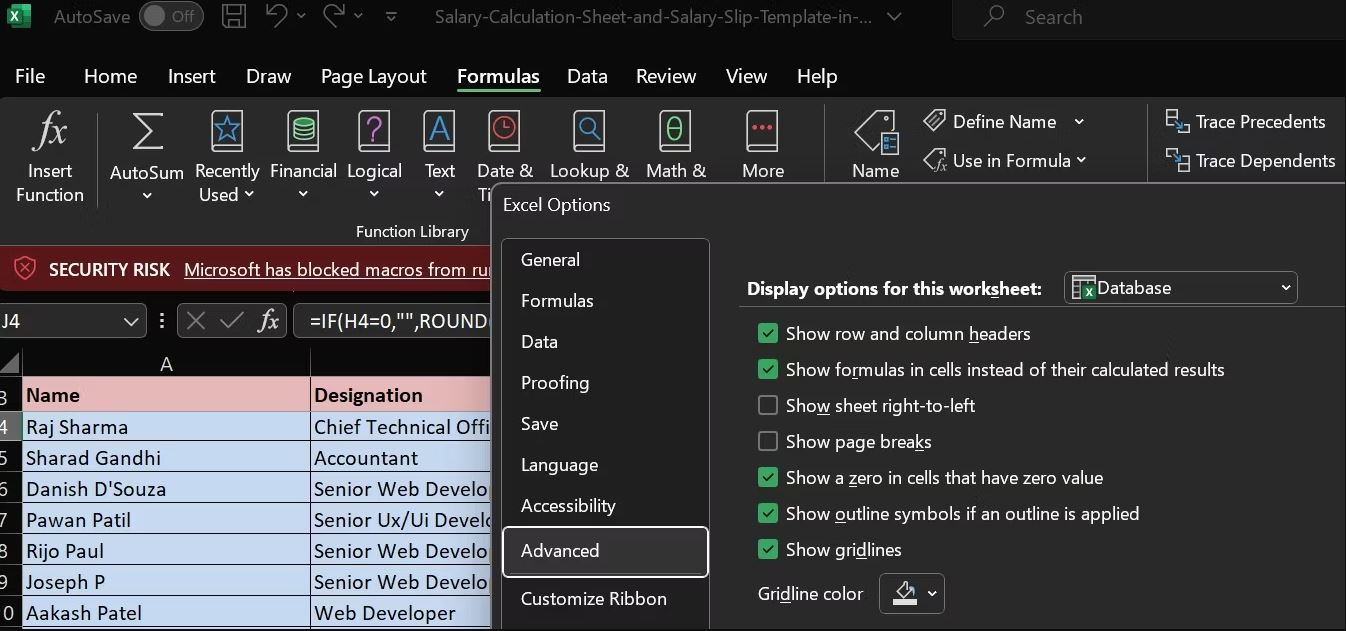Click the Microsoft has blocked macros link
Screen dimensions: 1346x631
tap(338, 269)
